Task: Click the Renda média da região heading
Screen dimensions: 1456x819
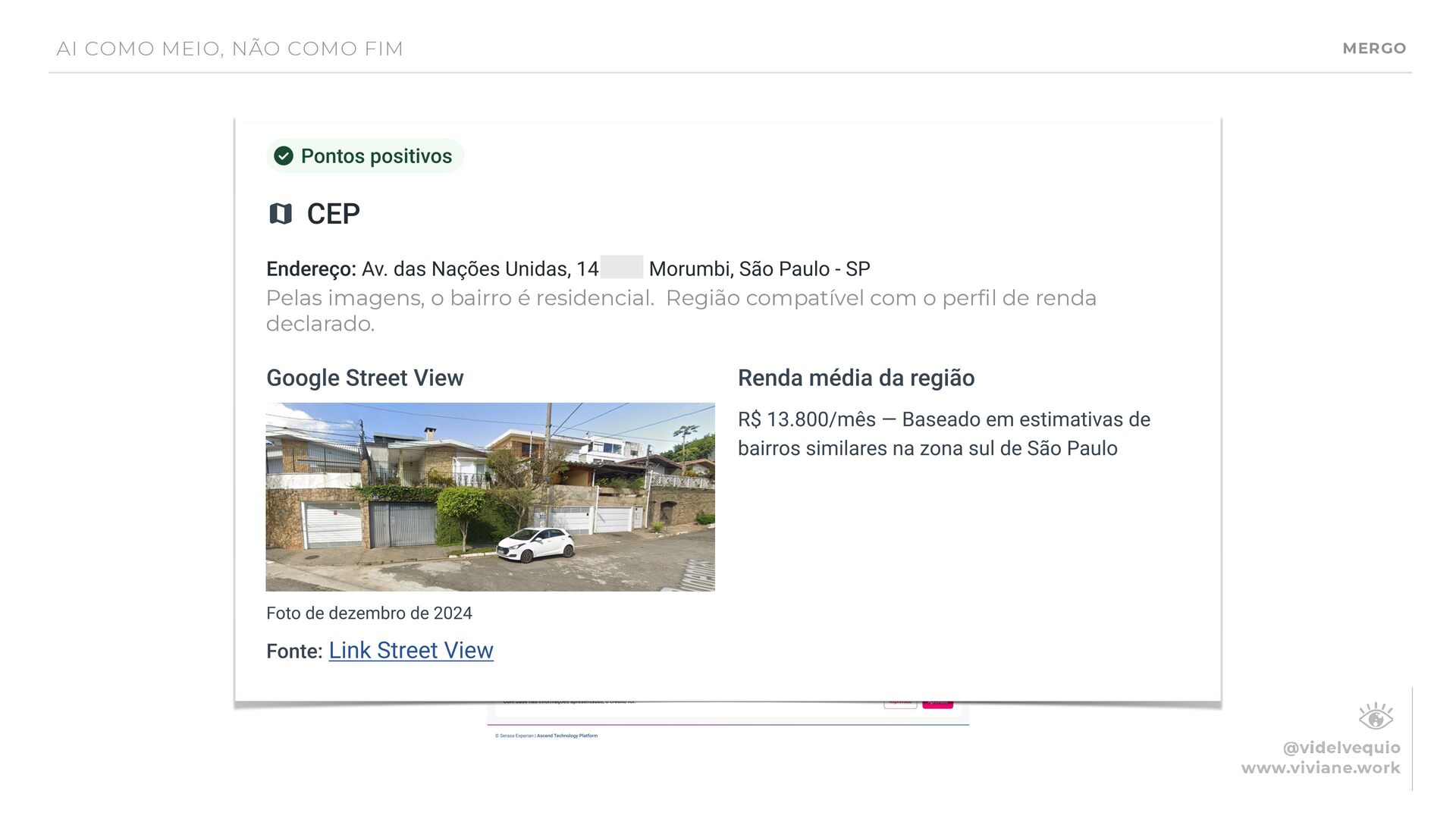Action: (856, 378)
